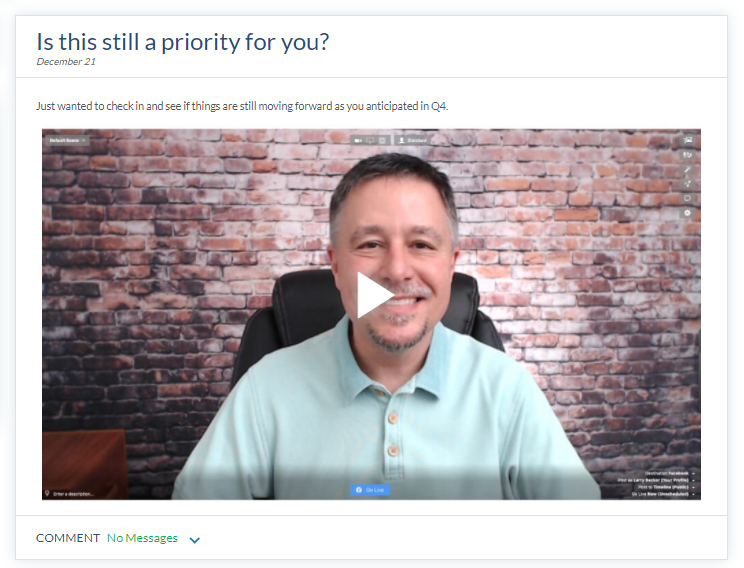Play the video message
This screenshot has width=744, height=568.
point(375,295)
